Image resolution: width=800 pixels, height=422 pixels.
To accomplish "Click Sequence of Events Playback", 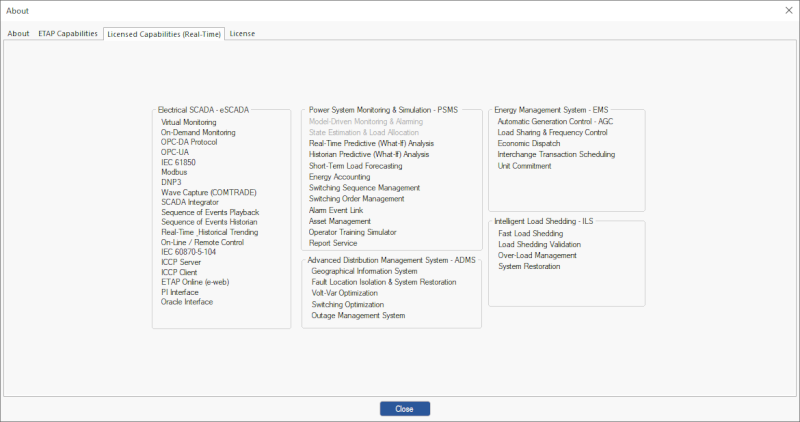I will [210, 212].
